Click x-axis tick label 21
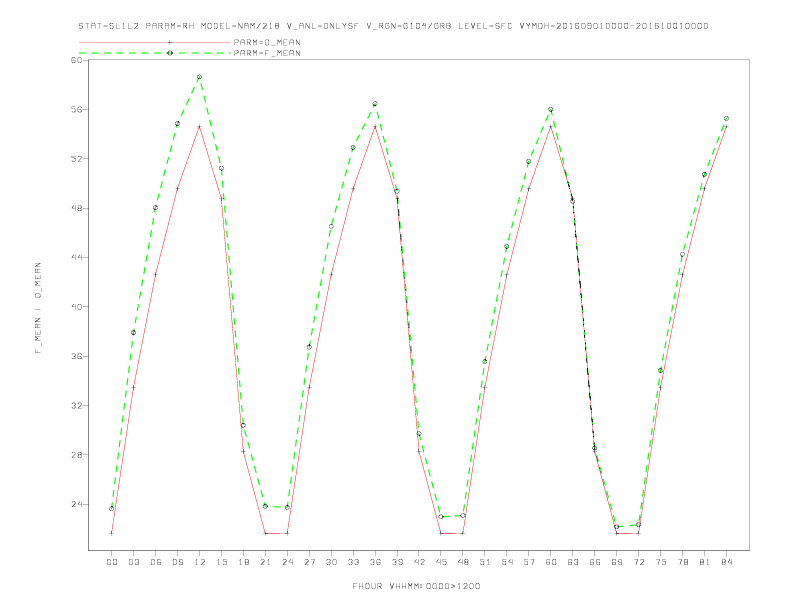The image size is (792, 612). [x=265, y=562]
